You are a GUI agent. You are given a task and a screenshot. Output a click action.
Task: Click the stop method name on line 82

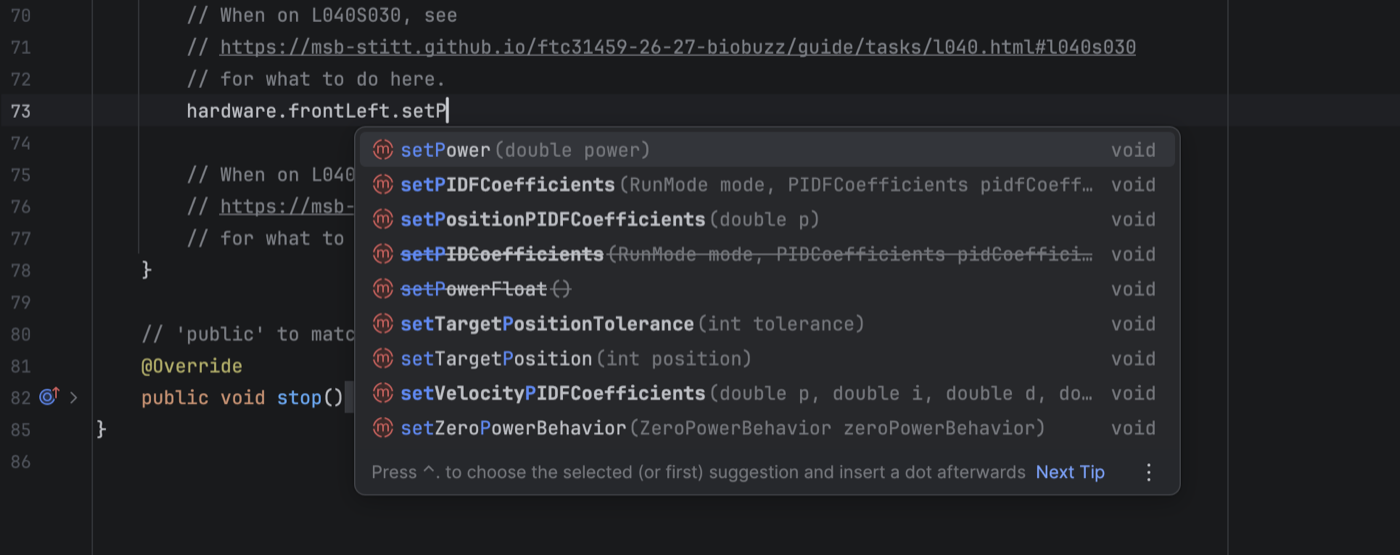[299, 398]
